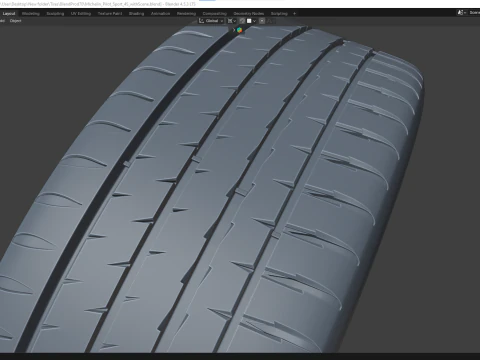Open the Object menu in viewport header

click(x=15, y=21)
